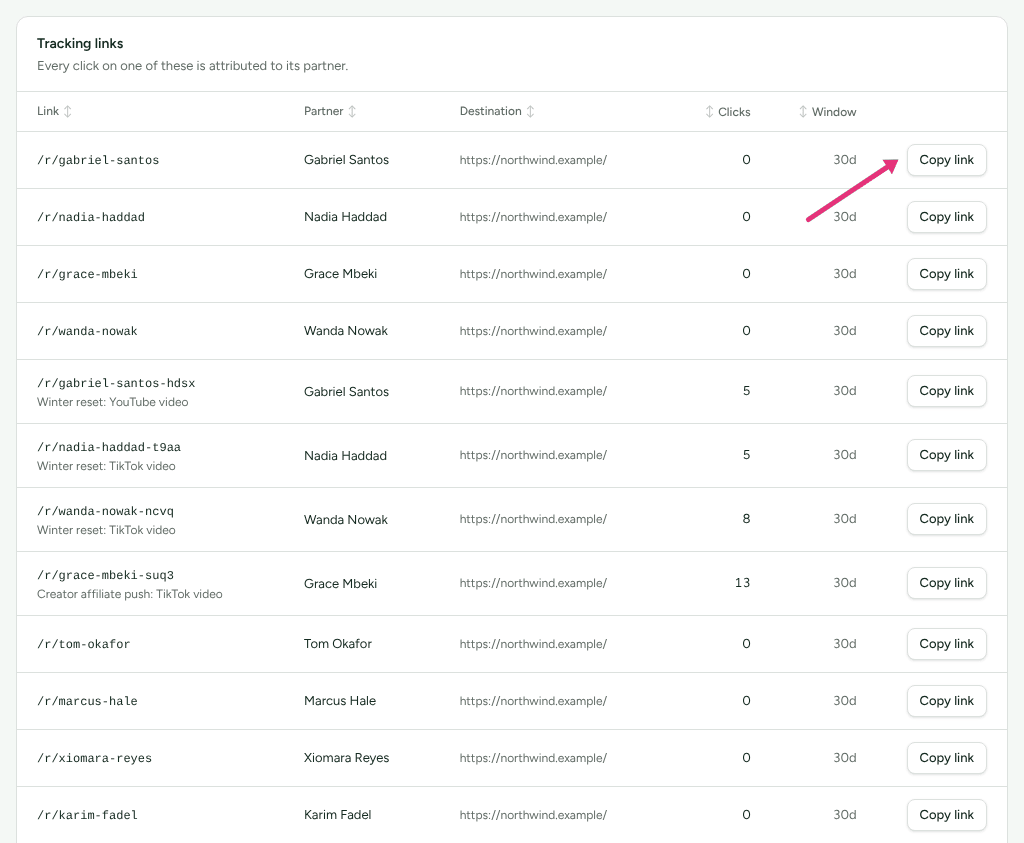
Task: Copy link for /r/grace-mbeki-suq3
Action: [946, 583]
